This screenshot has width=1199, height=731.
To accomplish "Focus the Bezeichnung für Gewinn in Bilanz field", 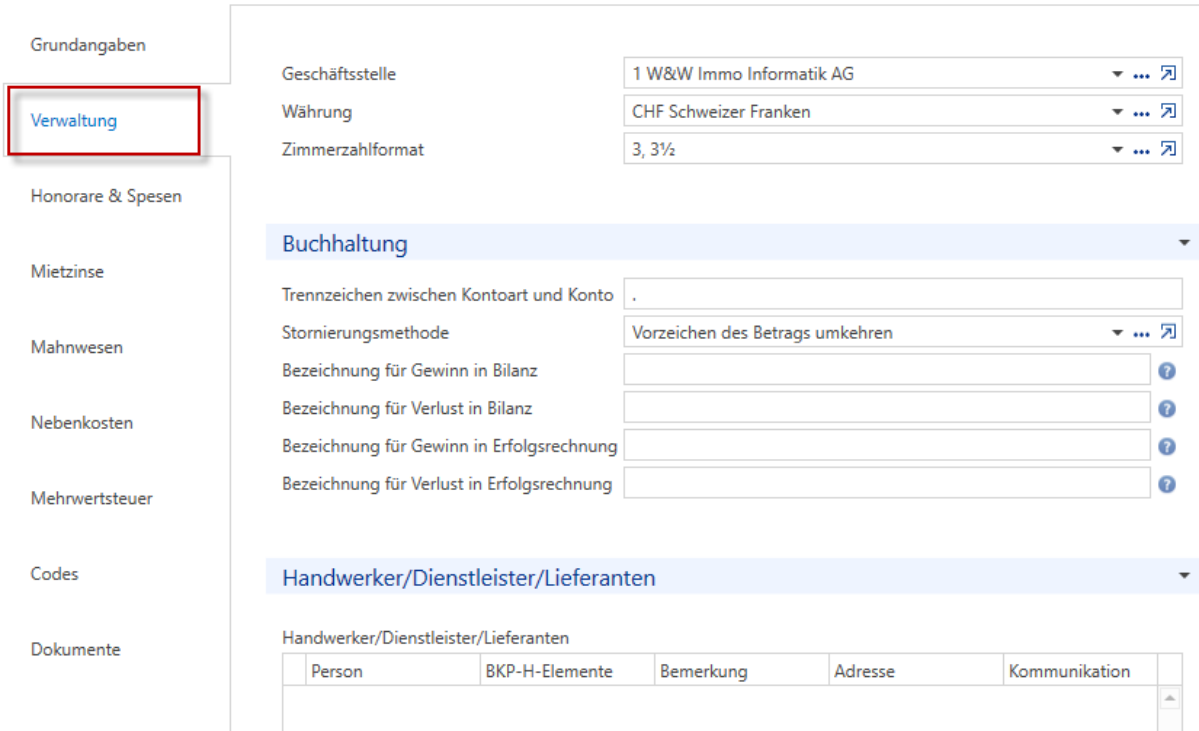I will click(x=887, y=370).
